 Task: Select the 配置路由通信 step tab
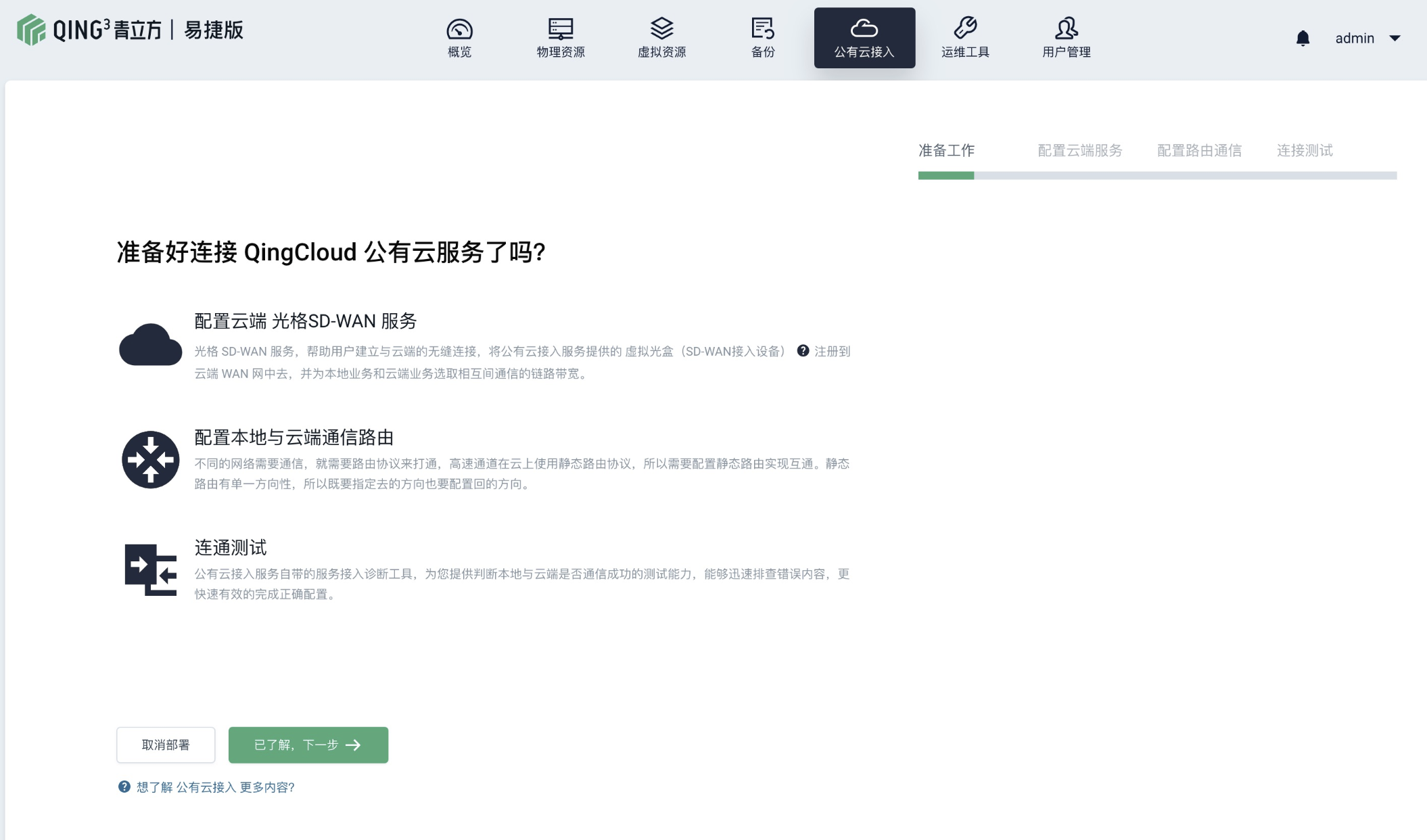tap(1199, 150)
